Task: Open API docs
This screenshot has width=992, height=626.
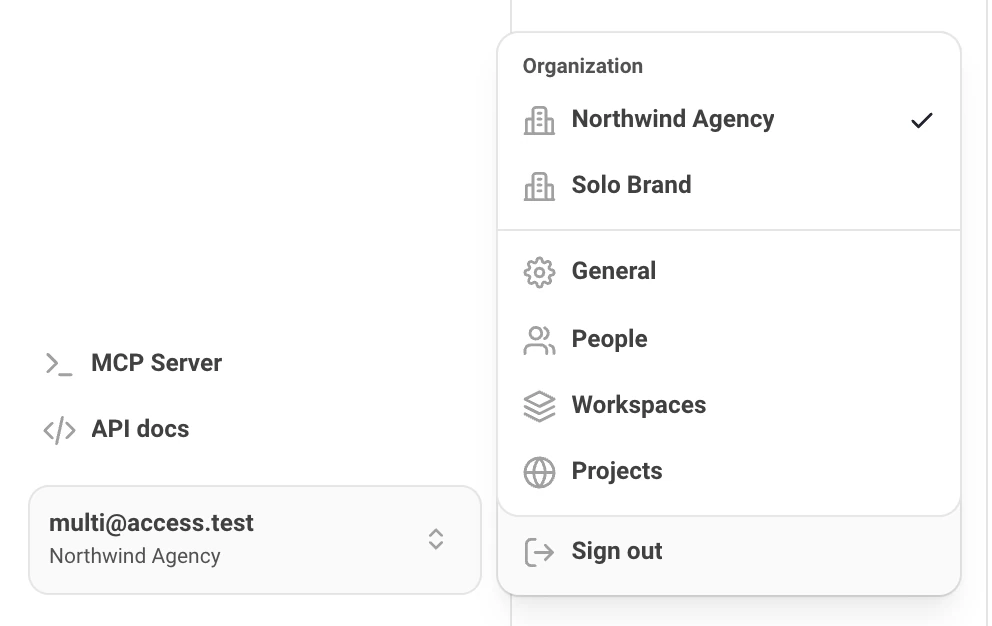Action: coord(116,429)
